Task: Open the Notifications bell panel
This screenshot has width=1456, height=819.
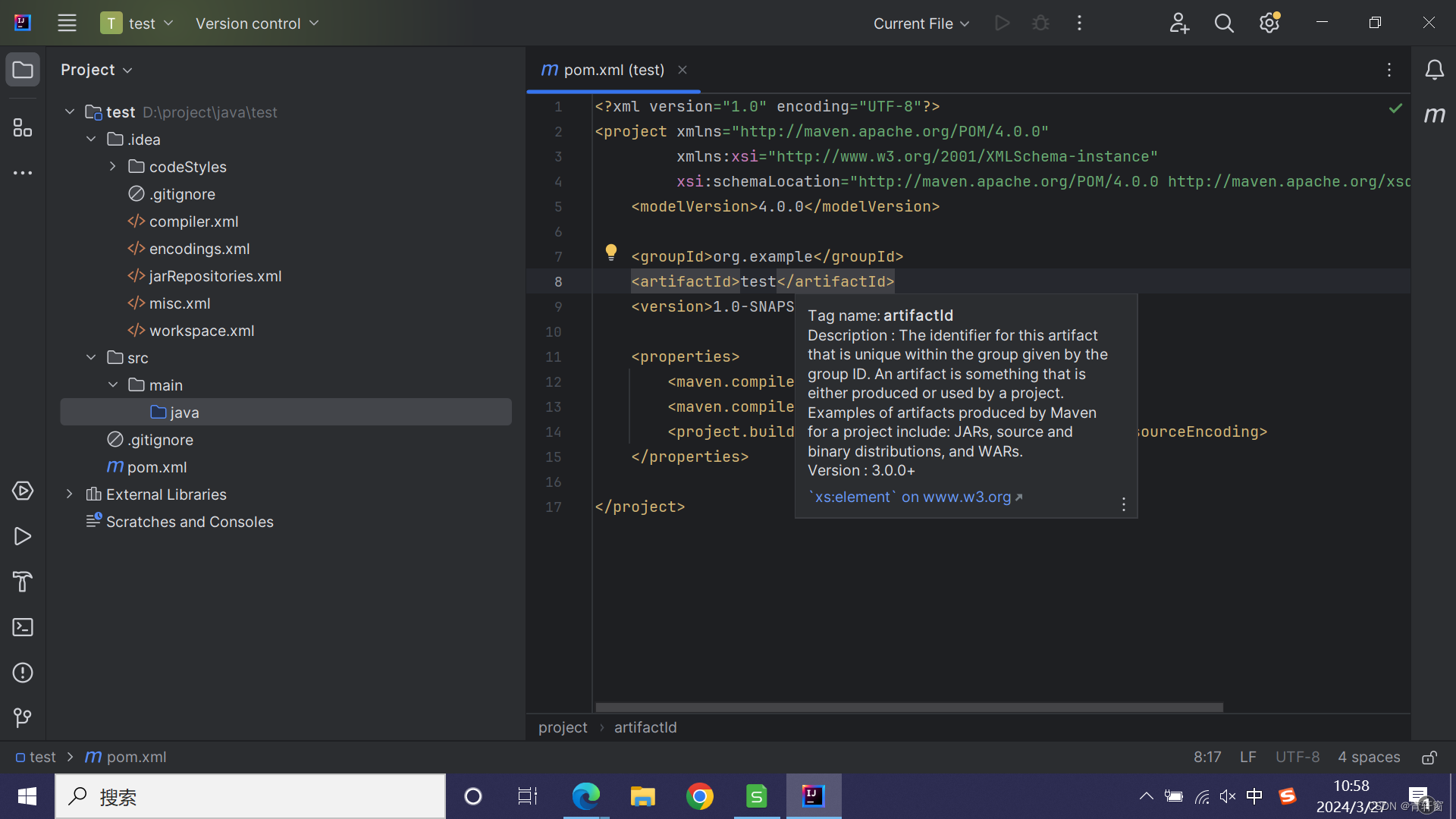Action: point(1434,70)
